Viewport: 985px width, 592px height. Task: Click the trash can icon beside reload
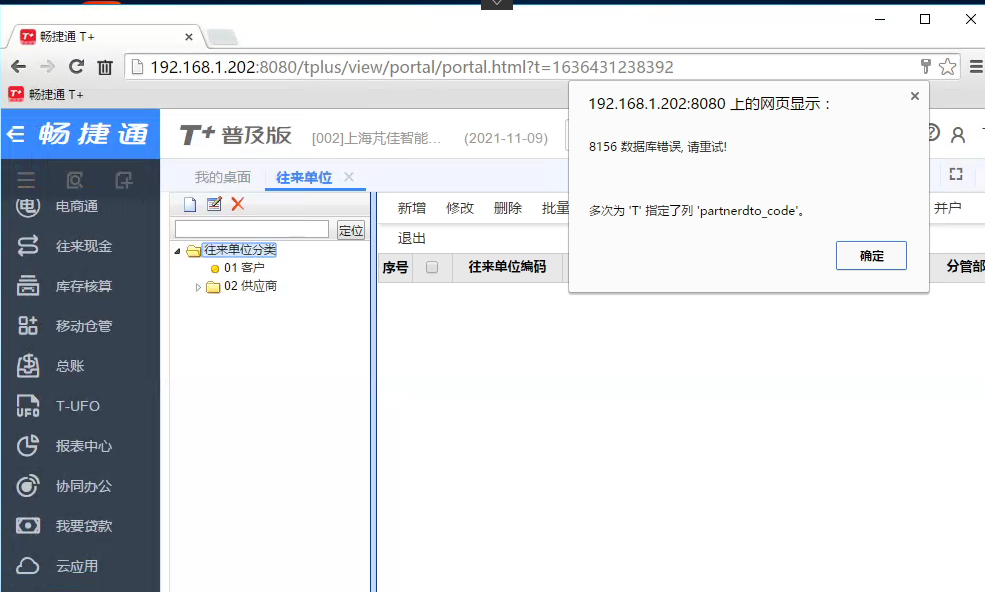click(x=105, y=67)
